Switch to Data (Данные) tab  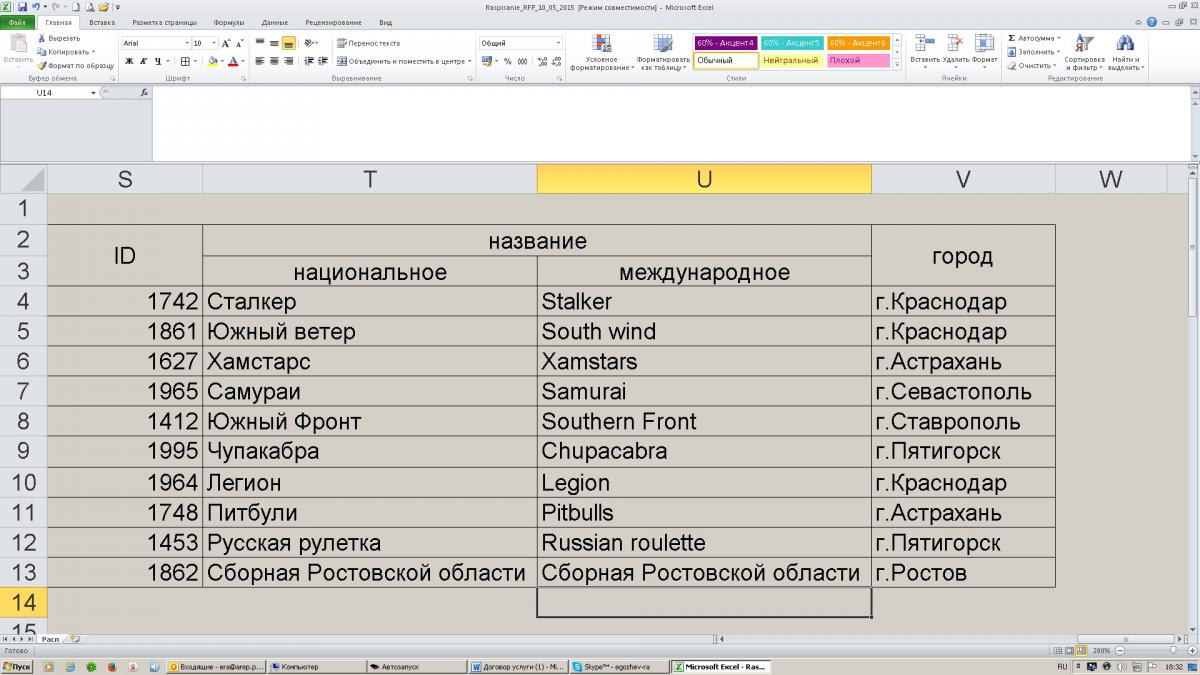tap(274, 21)
